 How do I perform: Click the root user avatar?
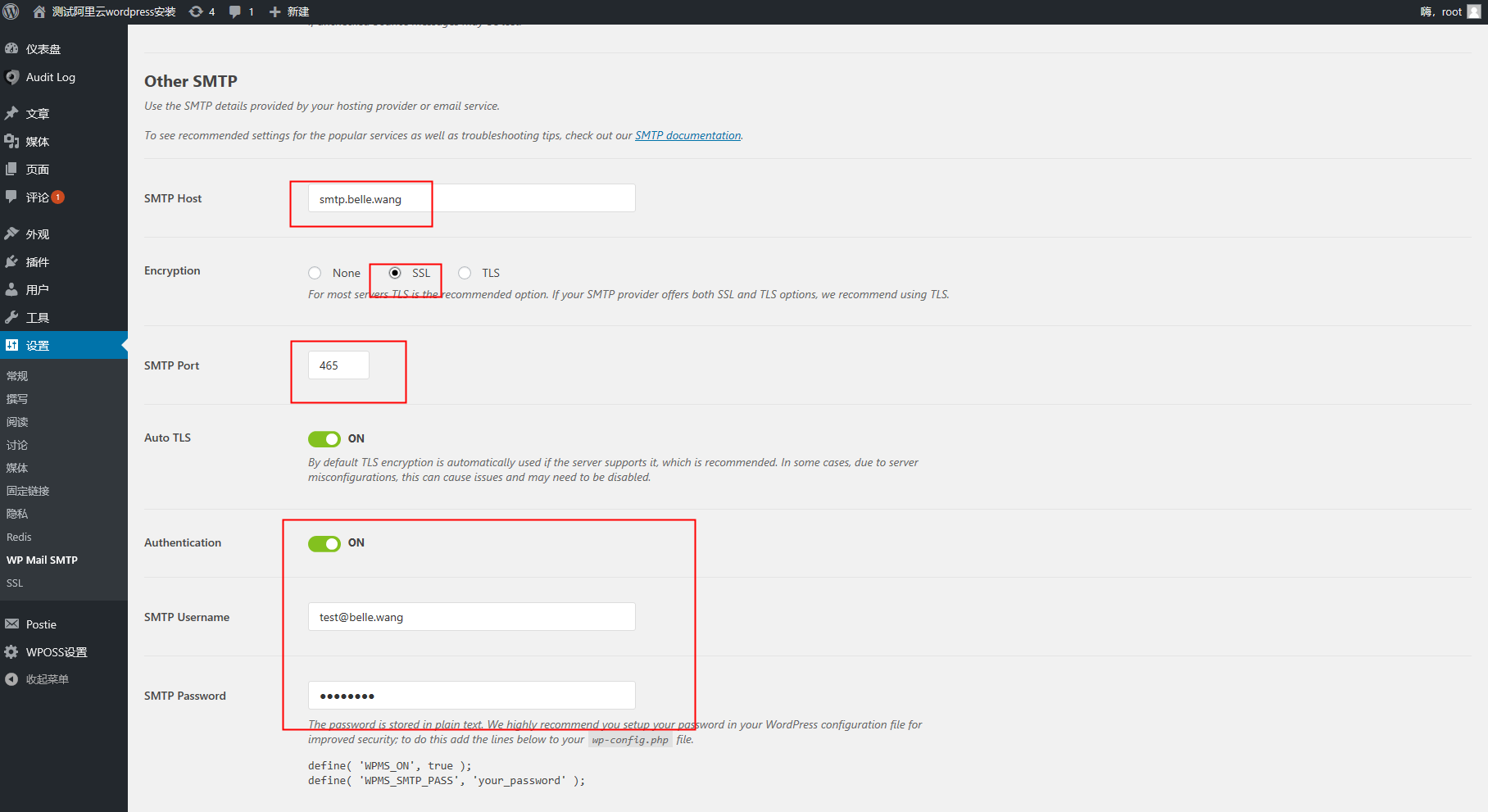coord(1473,11)
